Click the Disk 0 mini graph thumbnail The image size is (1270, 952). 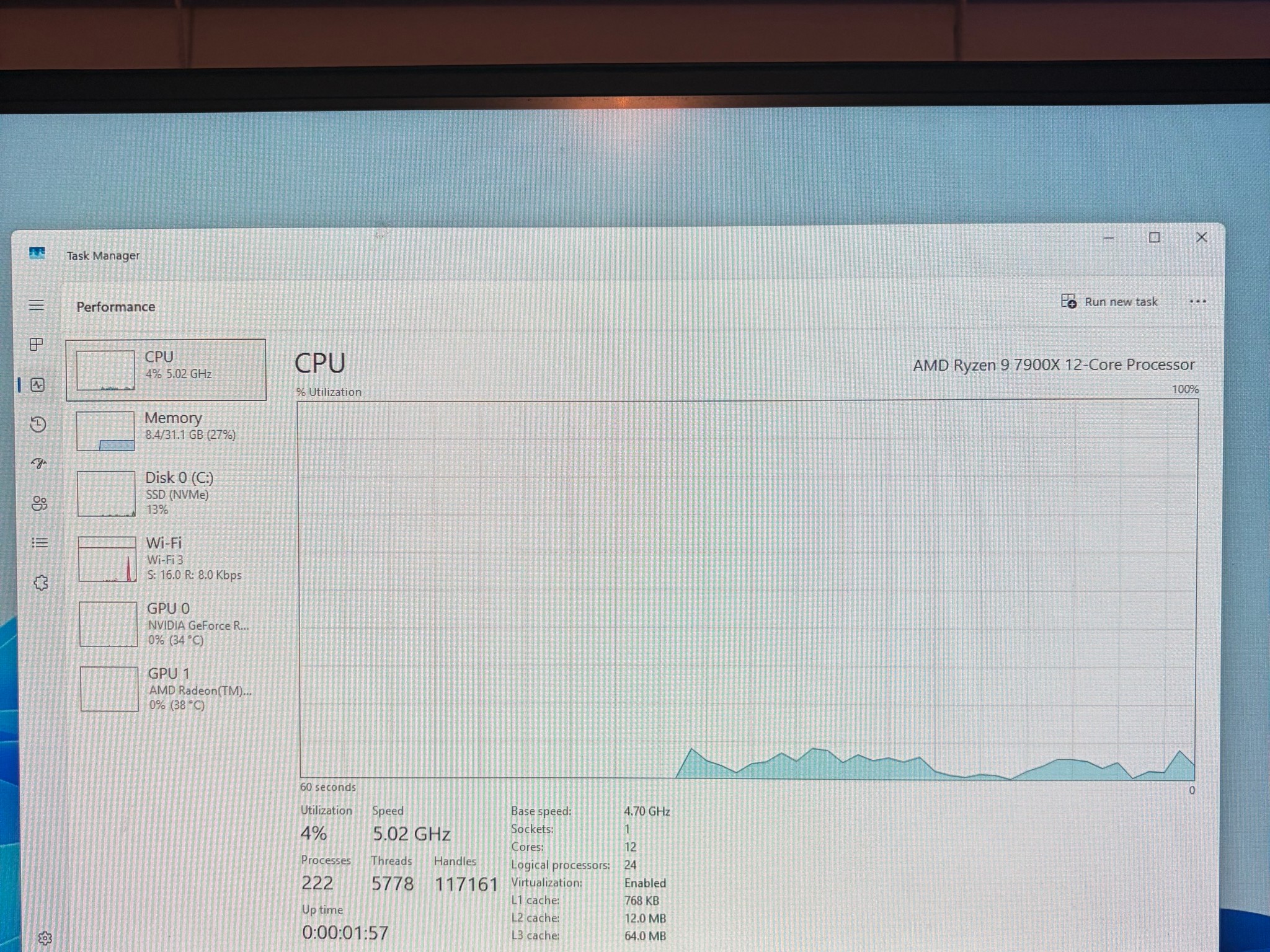pyautogui.click(x=106, y=494)
